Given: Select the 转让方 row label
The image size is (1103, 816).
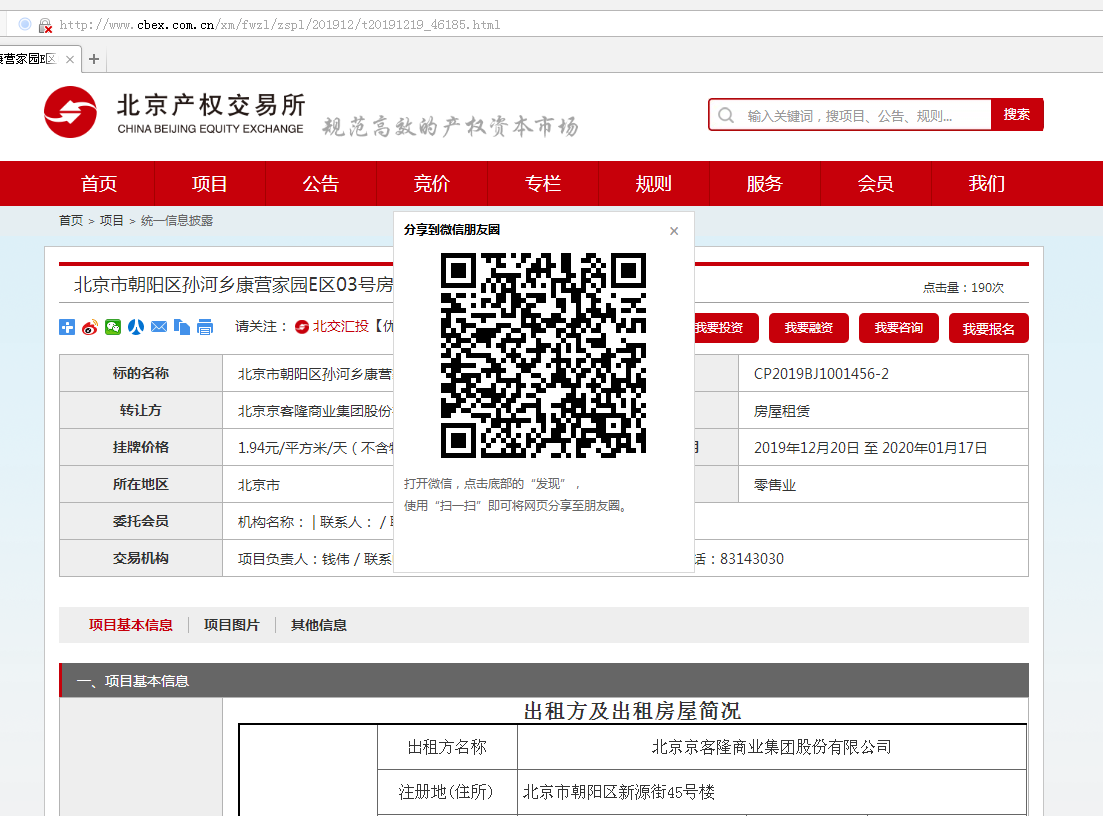Looking at the screenshot, I should coord(141,411).
